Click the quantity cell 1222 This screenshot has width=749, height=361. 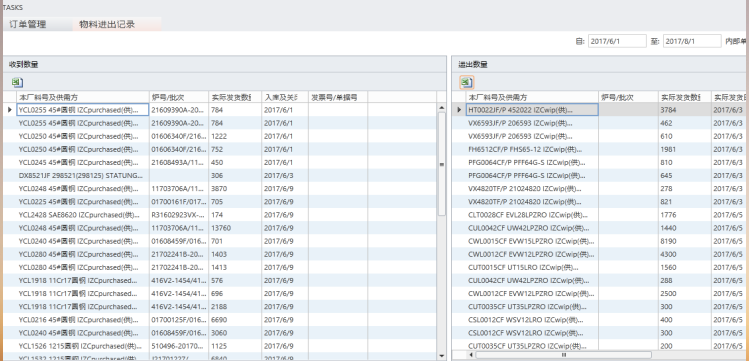point(235,136)
